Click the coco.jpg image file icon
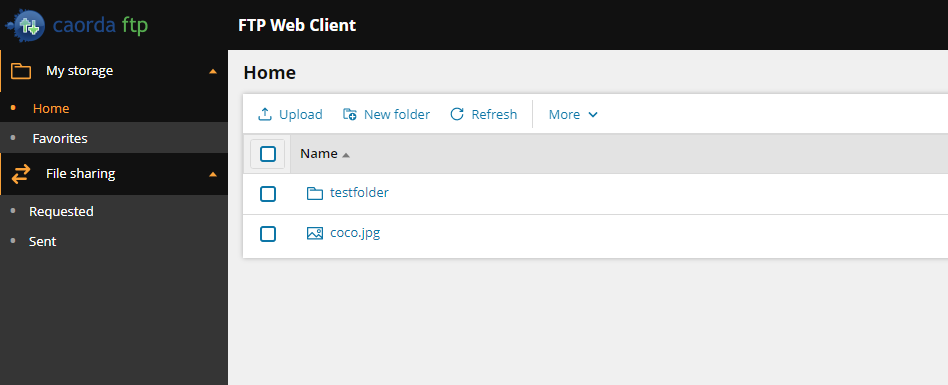Viewport: 948px width, 385px height. pyautogui.click(x=314, y=233)
